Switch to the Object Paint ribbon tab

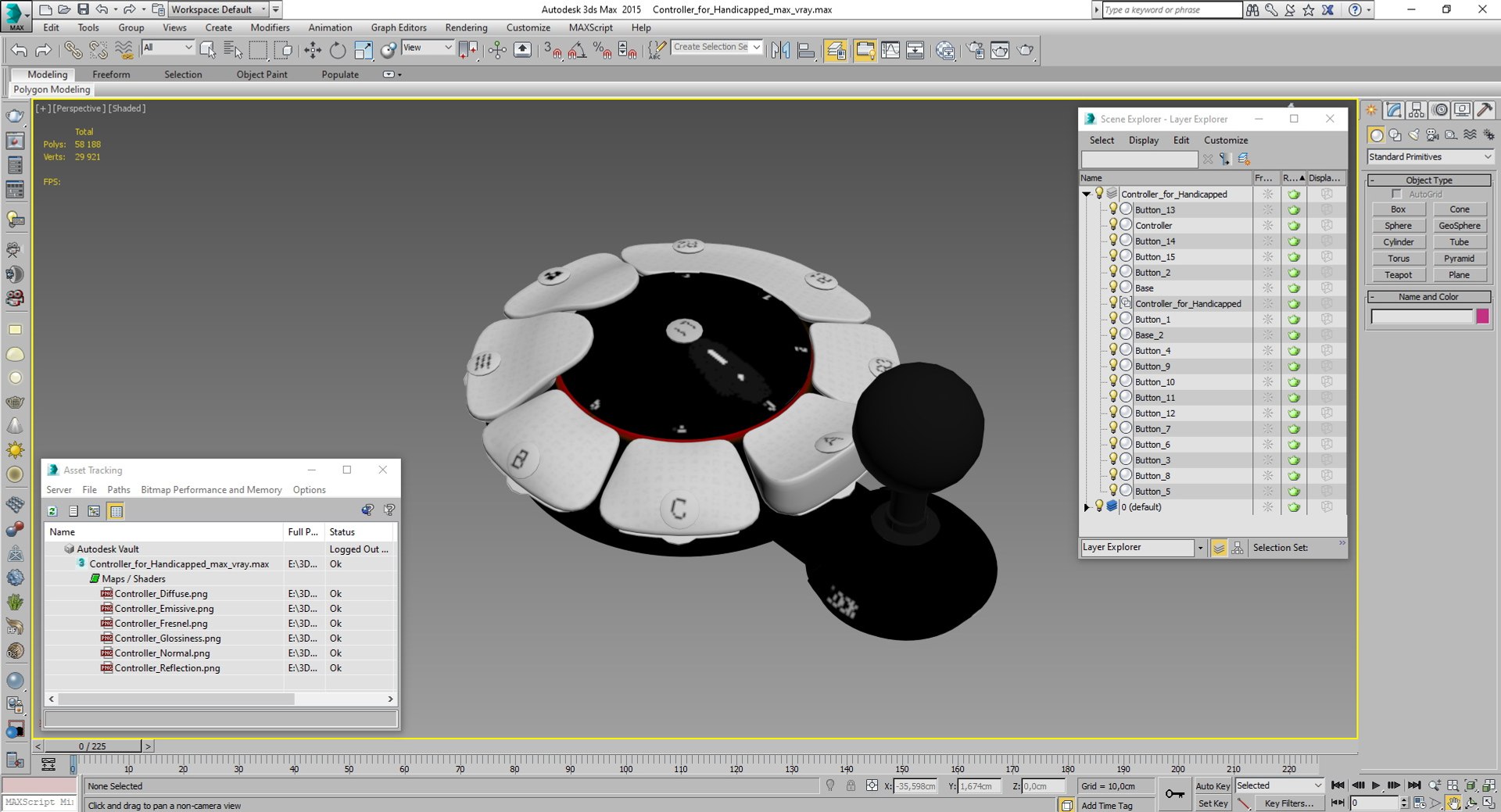pos(262,74)
